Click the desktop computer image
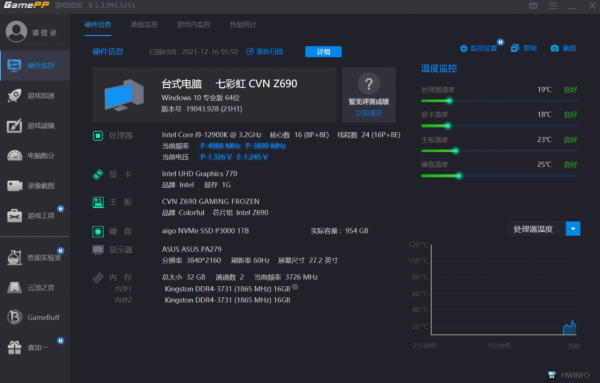The height and width of the screenshot is (383, 600). 124,95
